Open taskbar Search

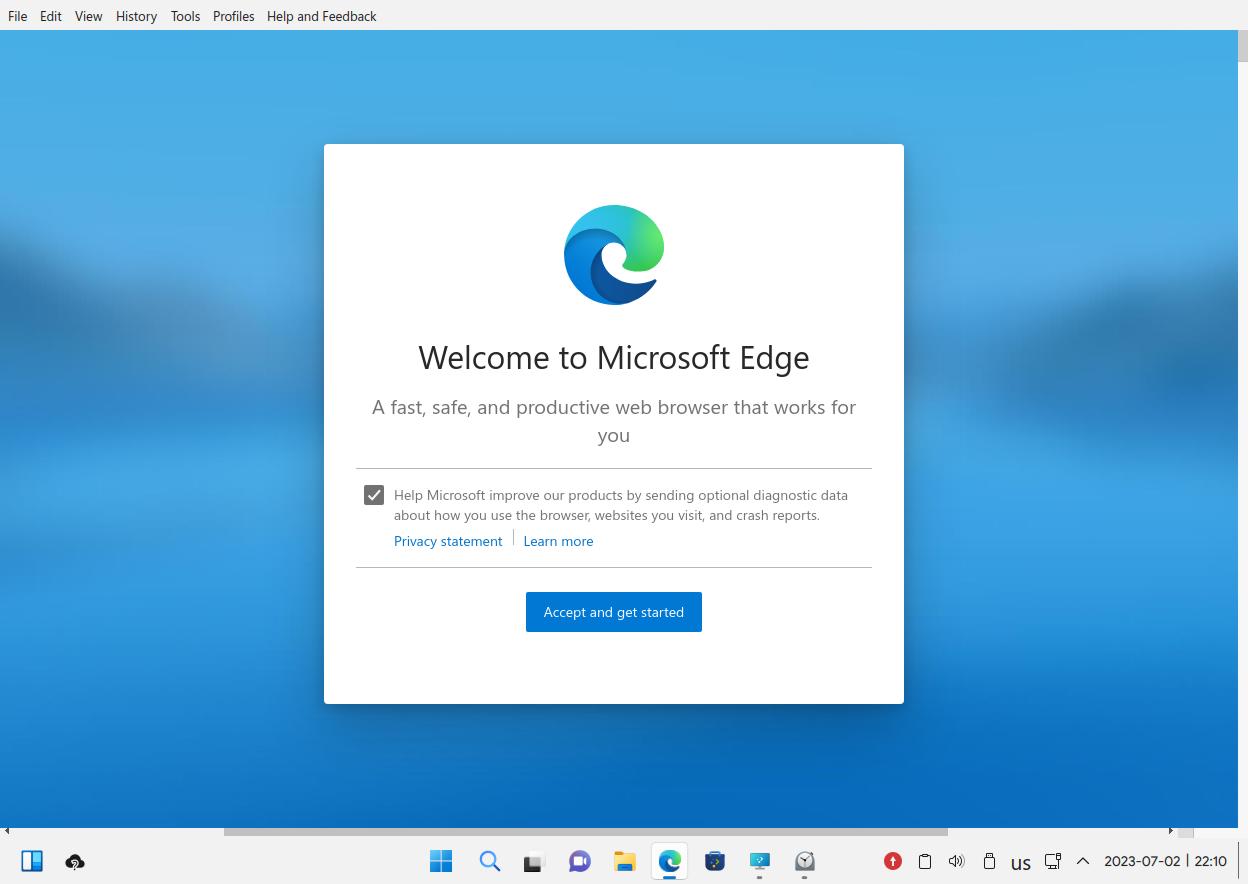(x=489, y=861)
